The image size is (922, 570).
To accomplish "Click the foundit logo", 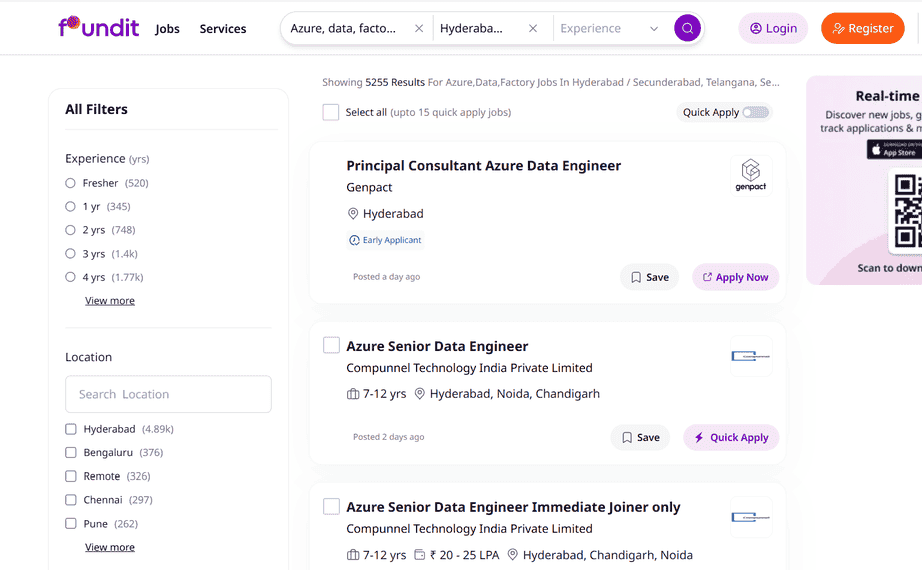I will [x=98, y=27].
